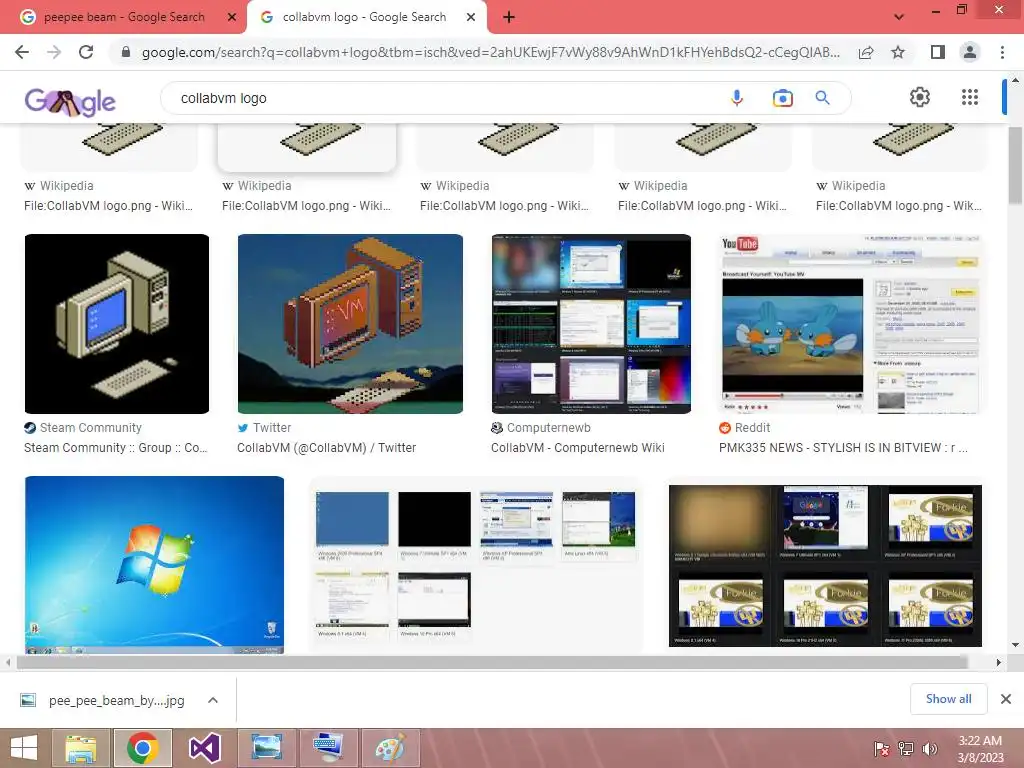Viewport: 1024px width, 768px height.
Task: Click the Steam Community source label
Action: coord(91,428)
